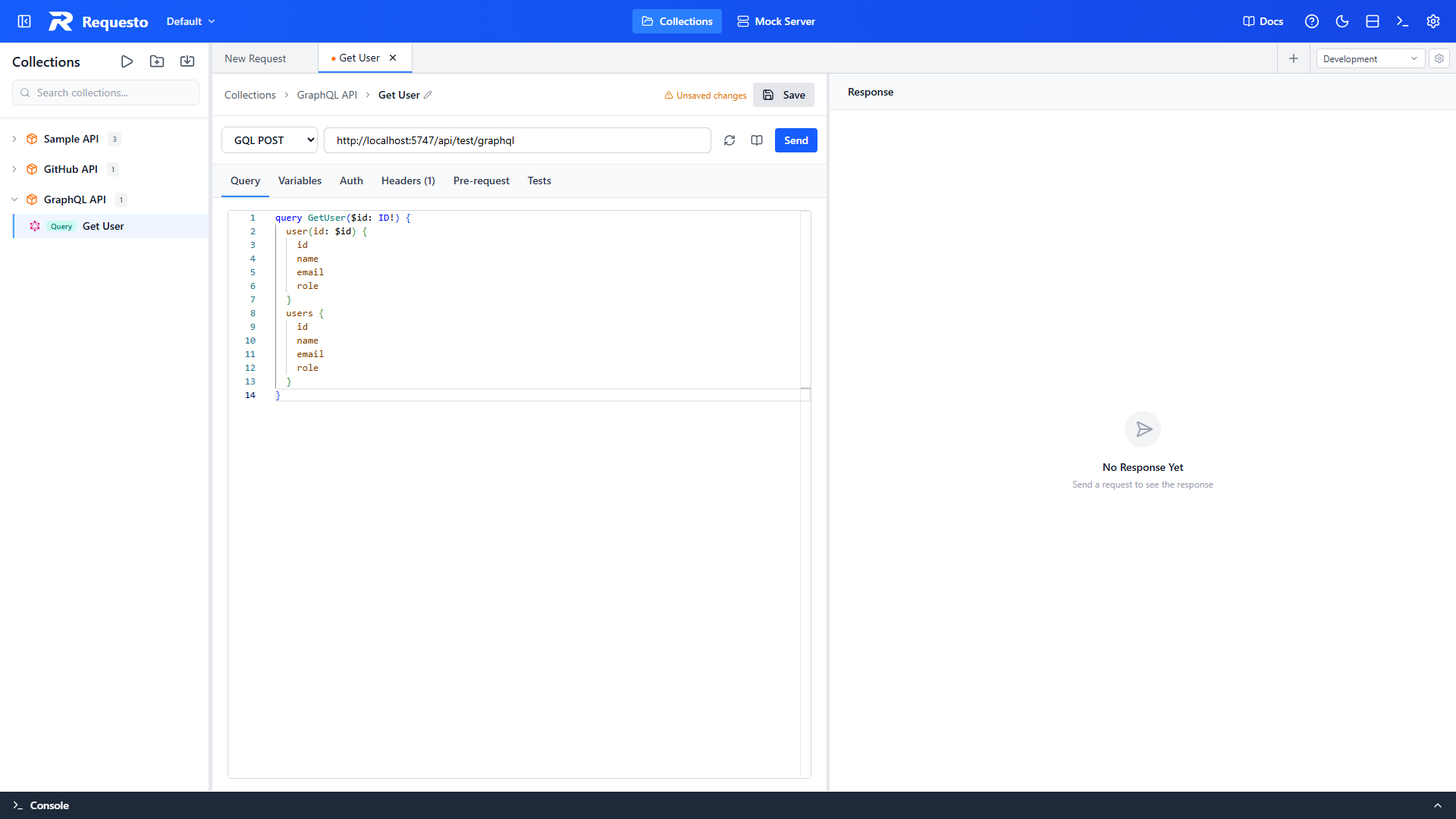This screenshot has height=819, width=1456.
Task: Click the No Response Yet paper plane icon
Action: 1143,430
